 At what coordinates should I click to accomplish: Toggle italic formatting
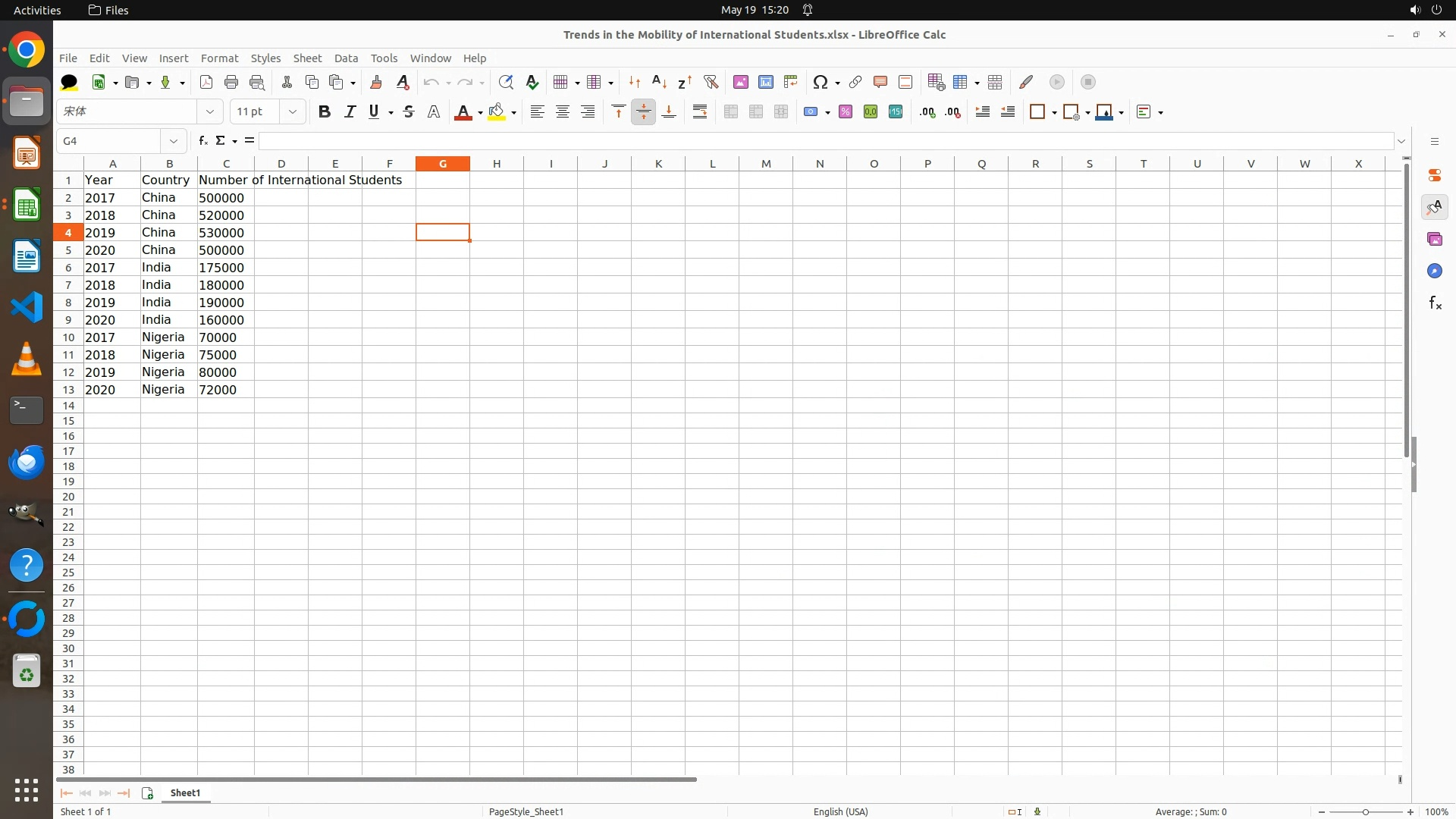click(x=350, y=111)
